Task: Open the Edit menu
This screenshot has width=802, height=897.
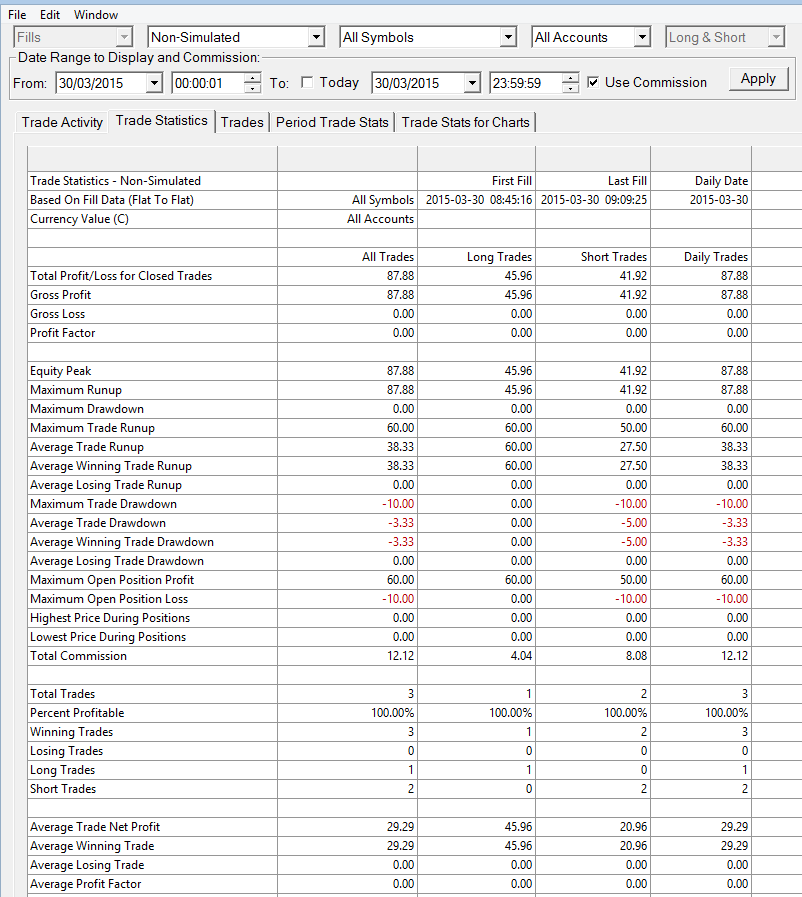Action: click(x=50, y=15)
